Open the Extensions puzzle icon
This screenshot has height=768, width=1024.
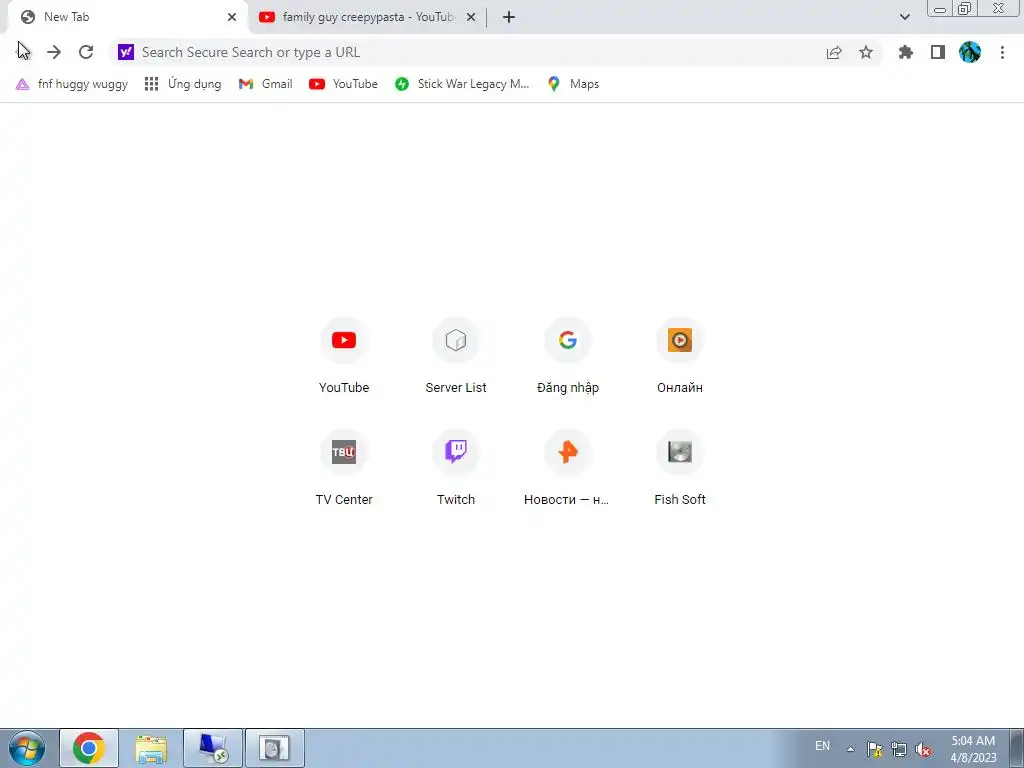[906, 52]
